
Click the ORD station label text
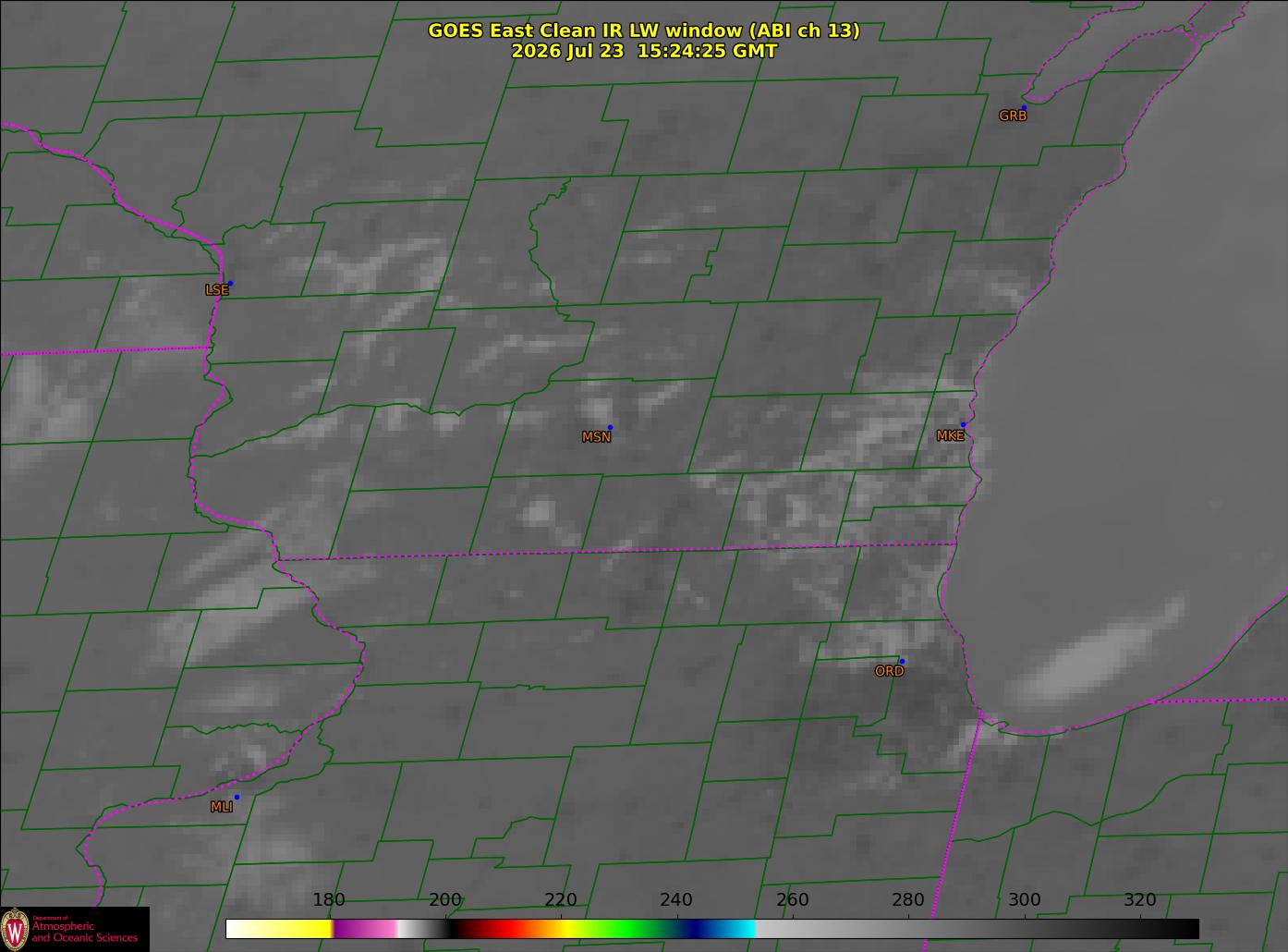[x=889, y=672]
